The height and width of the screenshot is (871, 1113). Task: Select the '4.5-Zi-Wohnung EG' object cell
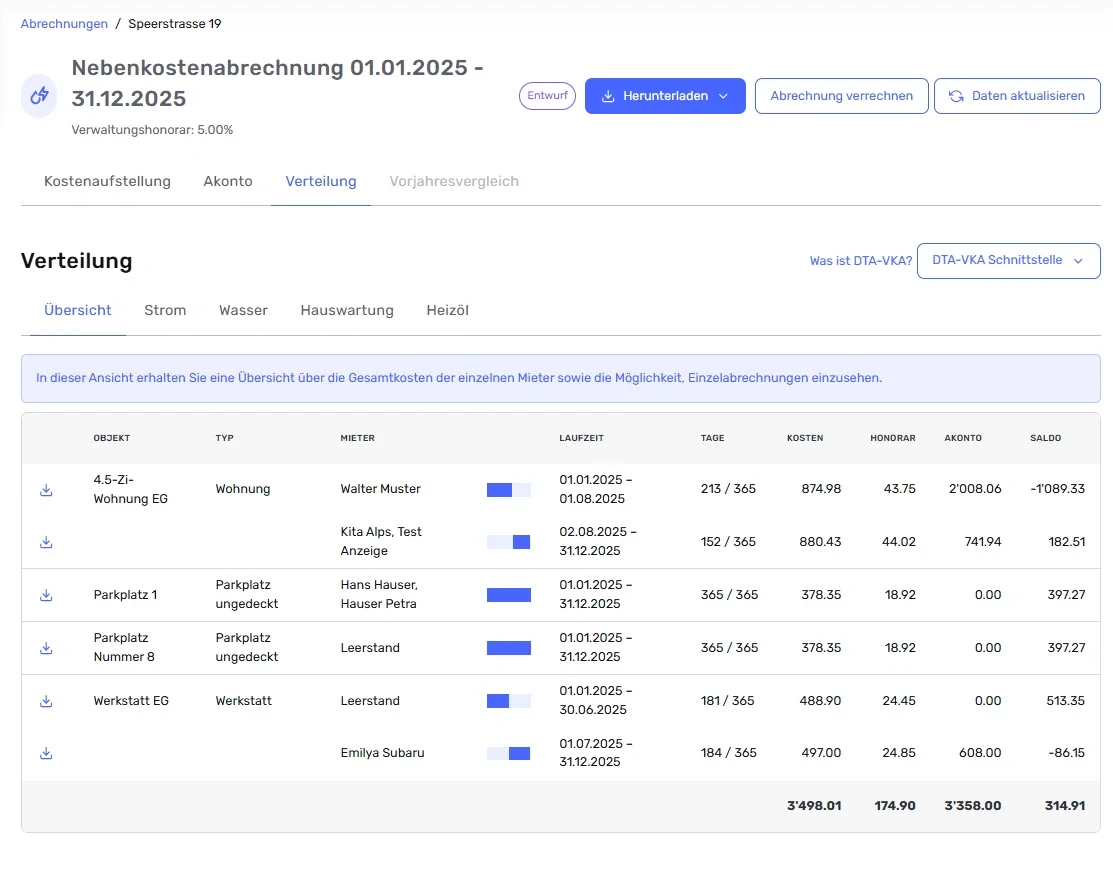tap(131, 489)
